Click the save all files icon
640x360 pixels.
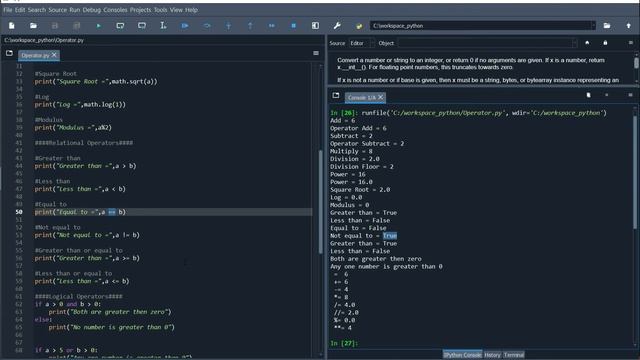click(x=76, y=26)
